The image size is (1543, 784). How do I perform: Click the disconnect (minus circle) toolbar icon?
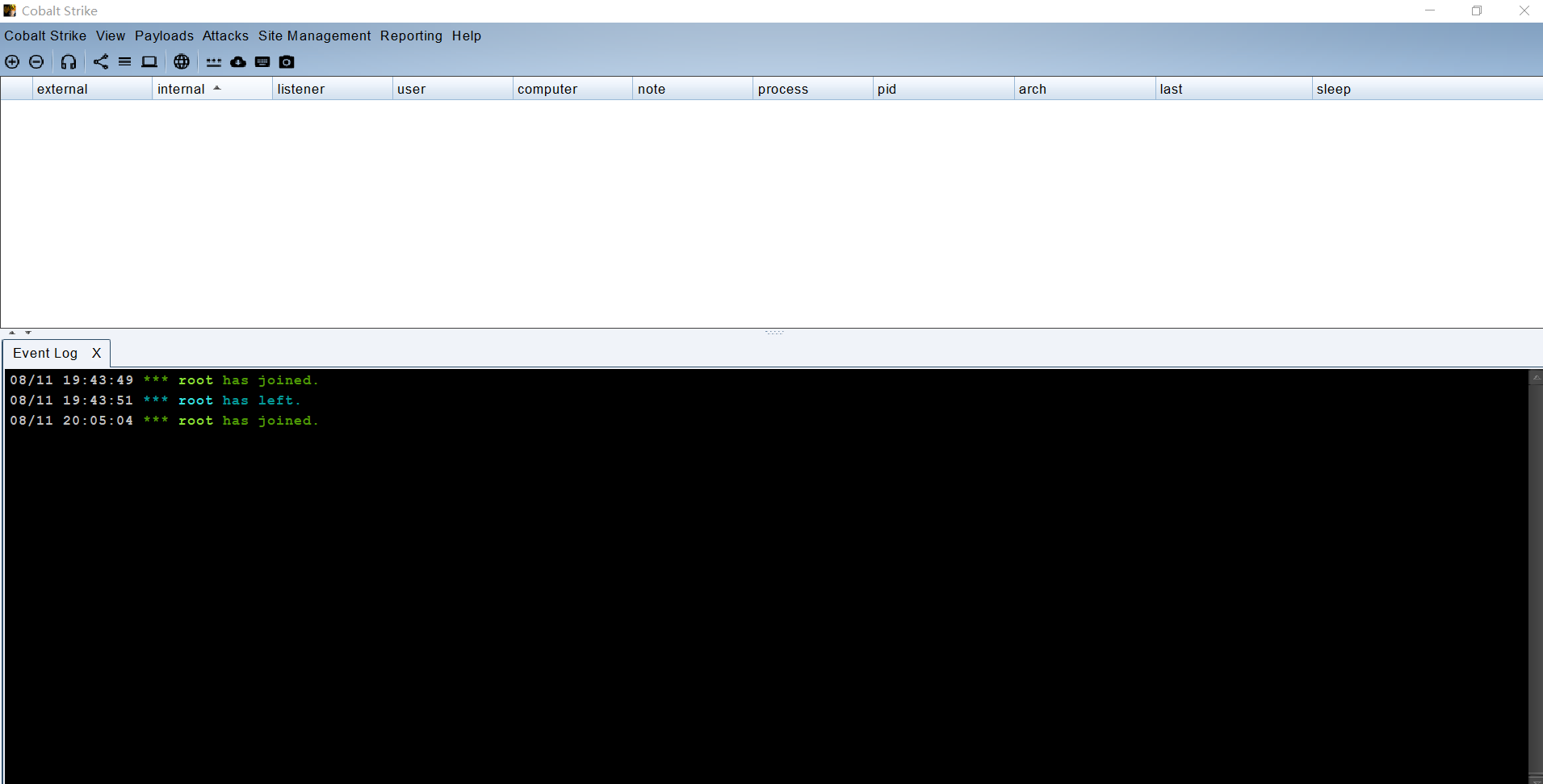click(x=36, y=62)
